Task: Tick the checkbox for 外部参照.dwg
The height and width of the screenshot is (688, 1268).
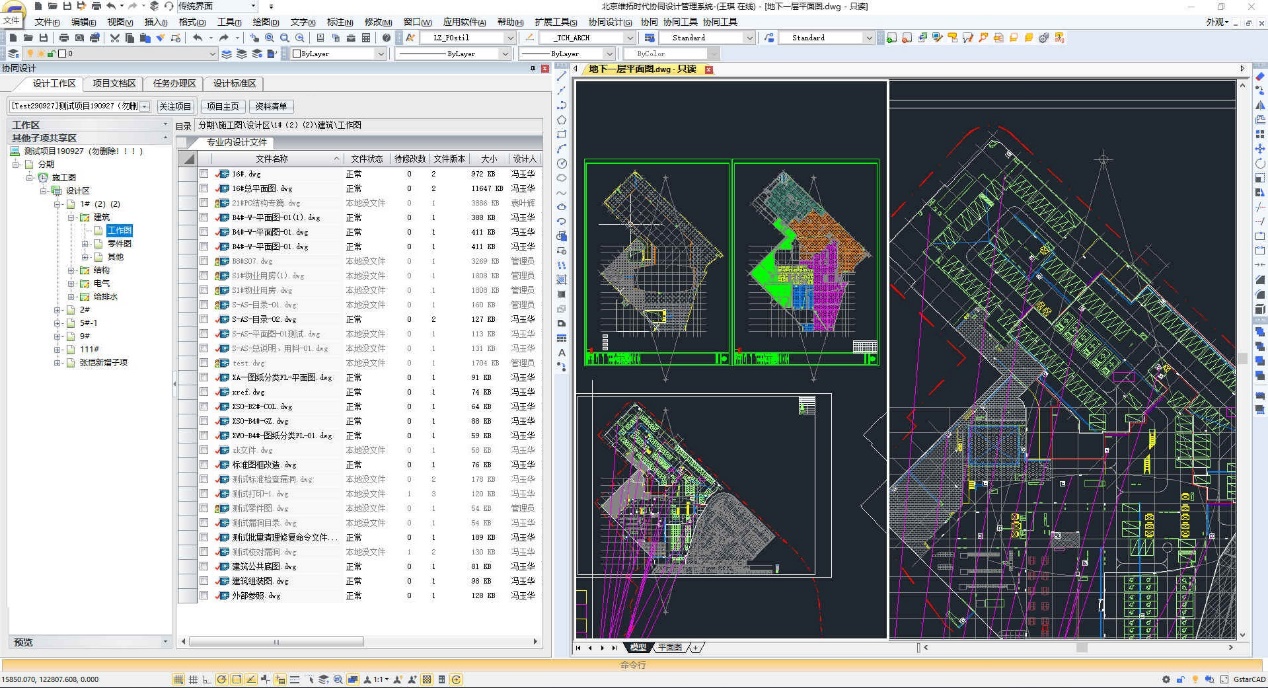Action: click(x=204, y=596)
